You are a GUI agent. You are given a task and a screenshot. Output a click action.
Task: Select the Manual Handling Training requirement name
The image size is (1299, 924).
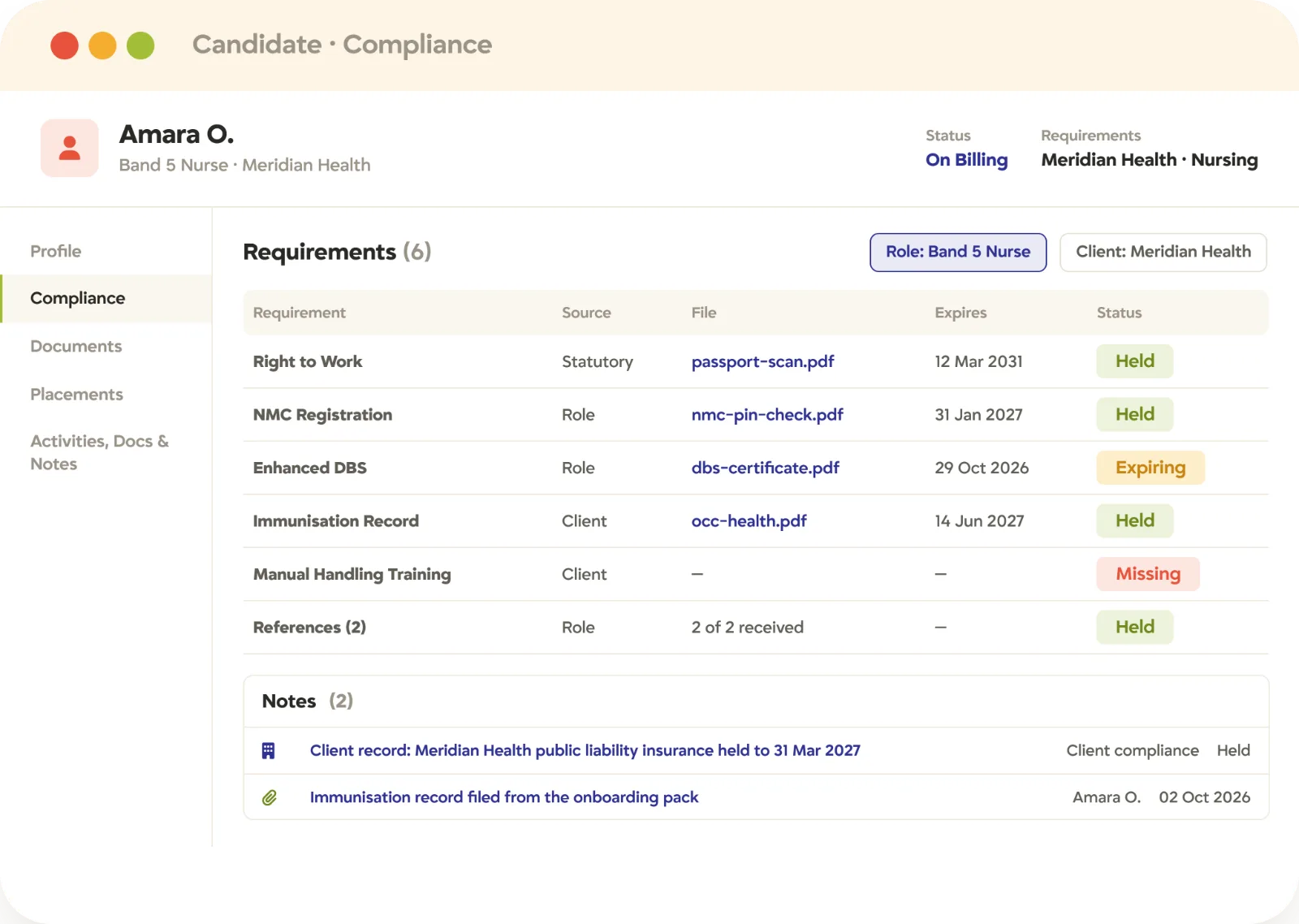[x=352, y=574]
